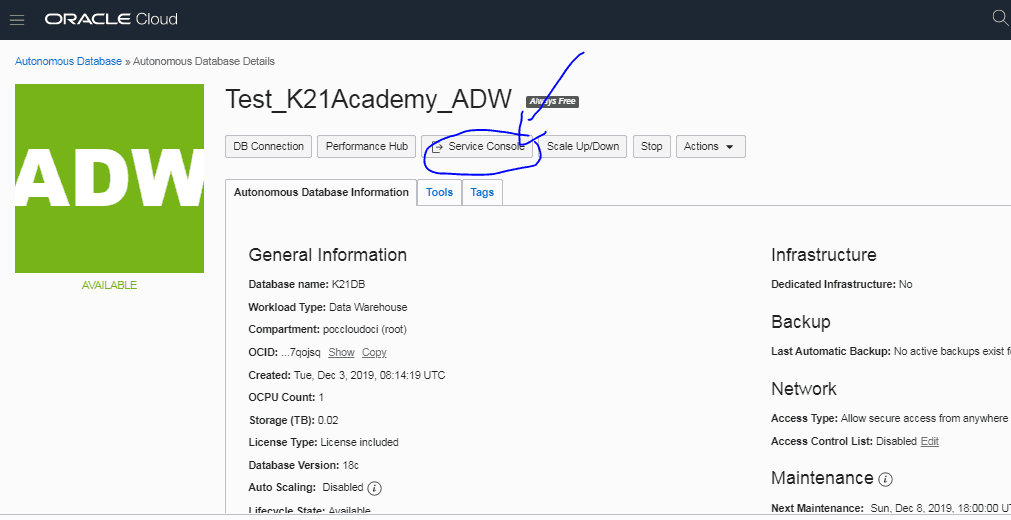Launch the Service Console
The image size is (1011, 520).
coord(478,146)
